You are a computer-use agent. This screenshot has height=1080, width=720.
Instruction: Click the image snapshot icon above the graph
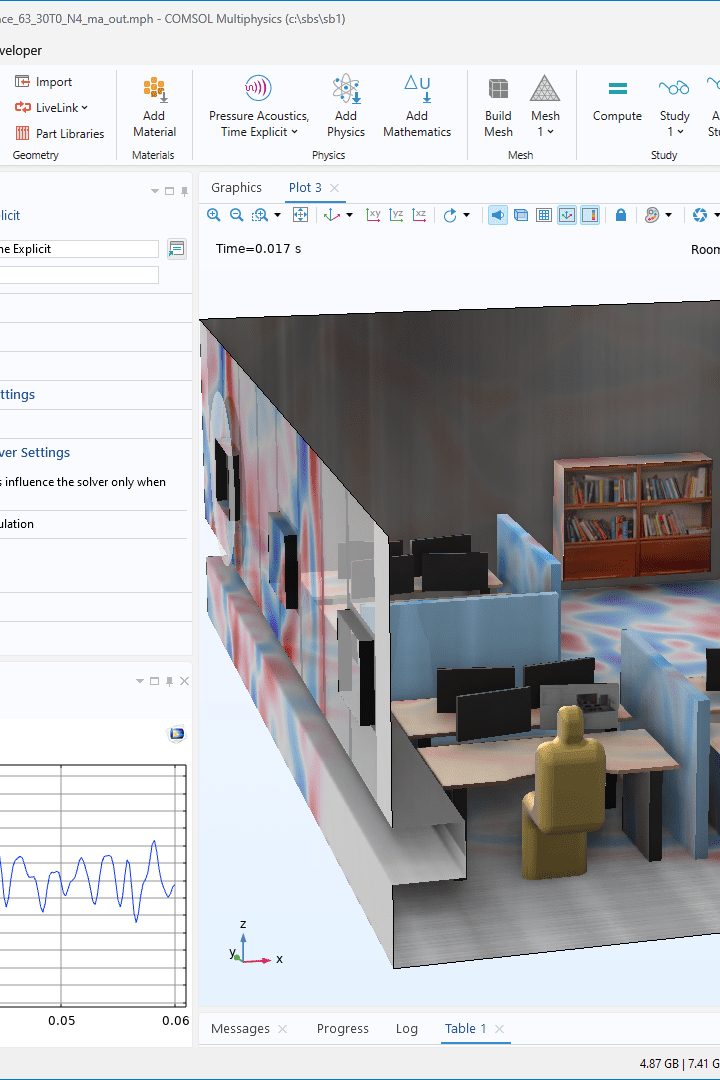tap(176, 734)
